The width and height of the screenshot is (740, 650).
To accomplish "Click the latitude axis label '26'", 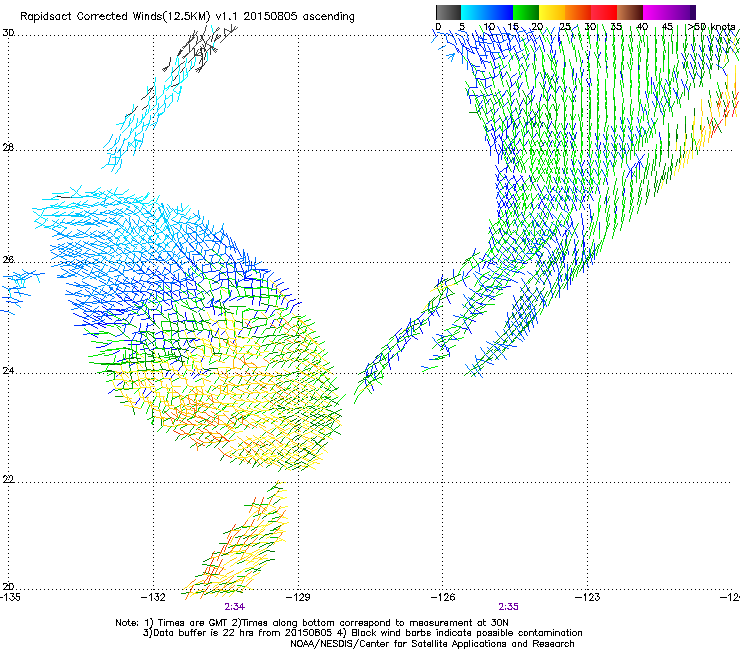I will click(x=8, y=260).
